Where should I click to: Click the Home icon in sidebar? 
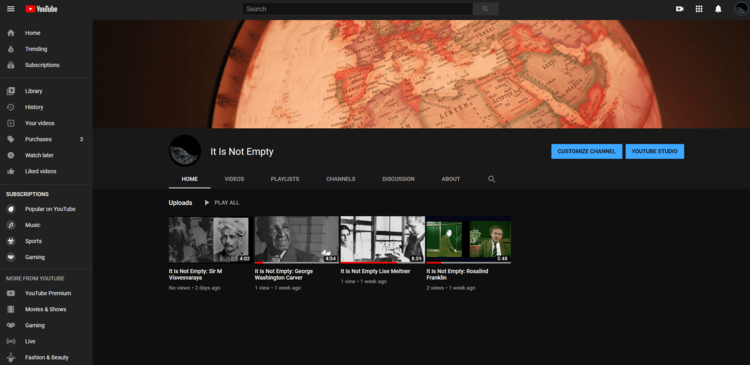coord(11,33)
